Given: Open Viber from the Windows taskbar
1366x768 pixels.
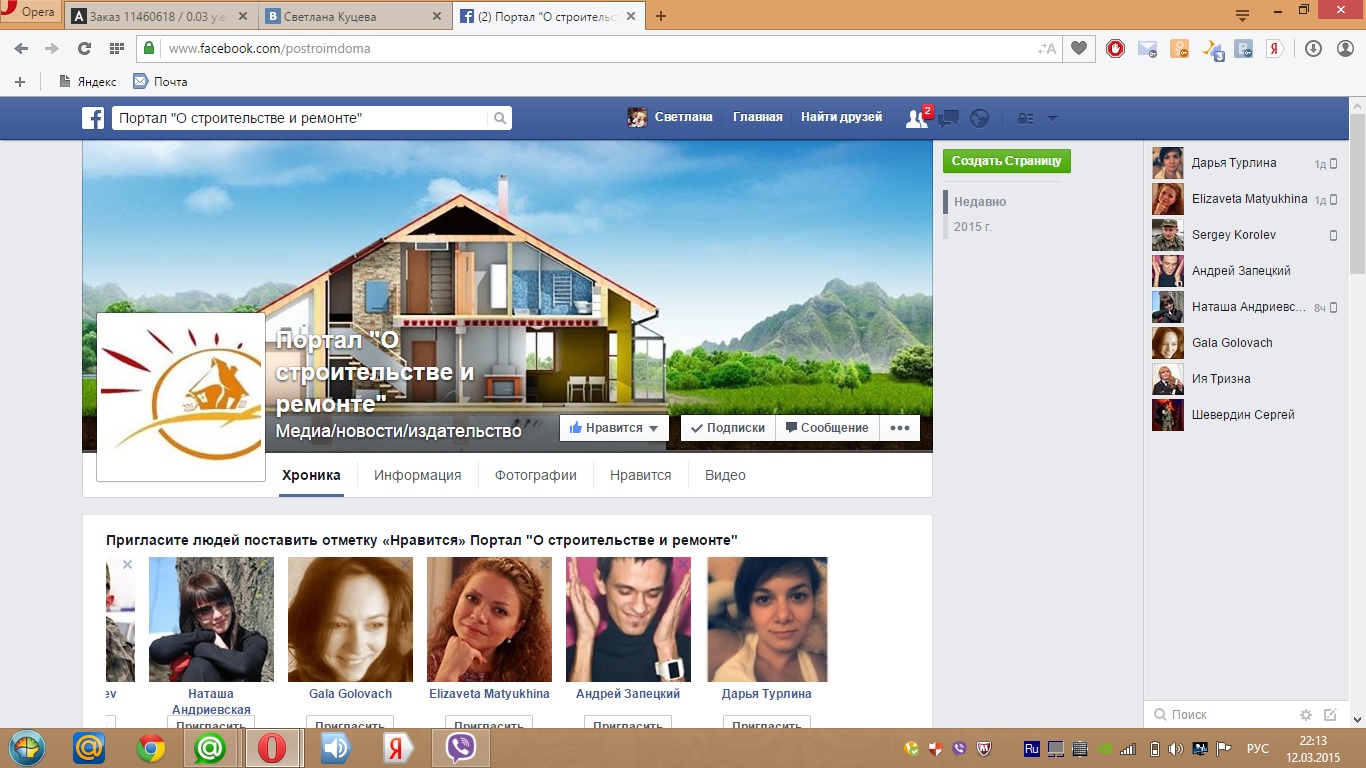Looking at the screenshot, I should 461,748.
